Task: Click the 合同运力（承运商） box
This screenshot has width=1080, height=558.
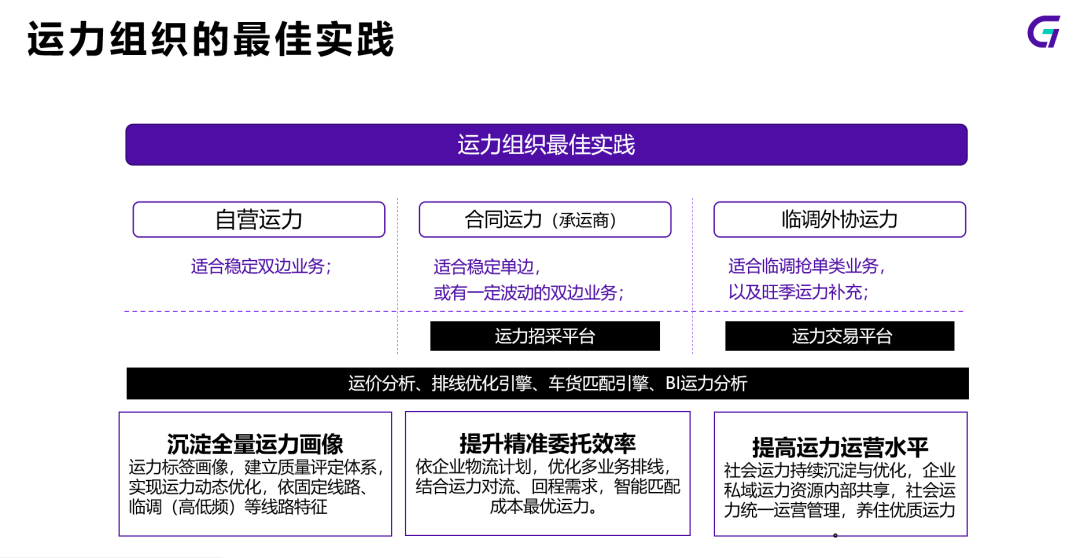Action: 545,220
